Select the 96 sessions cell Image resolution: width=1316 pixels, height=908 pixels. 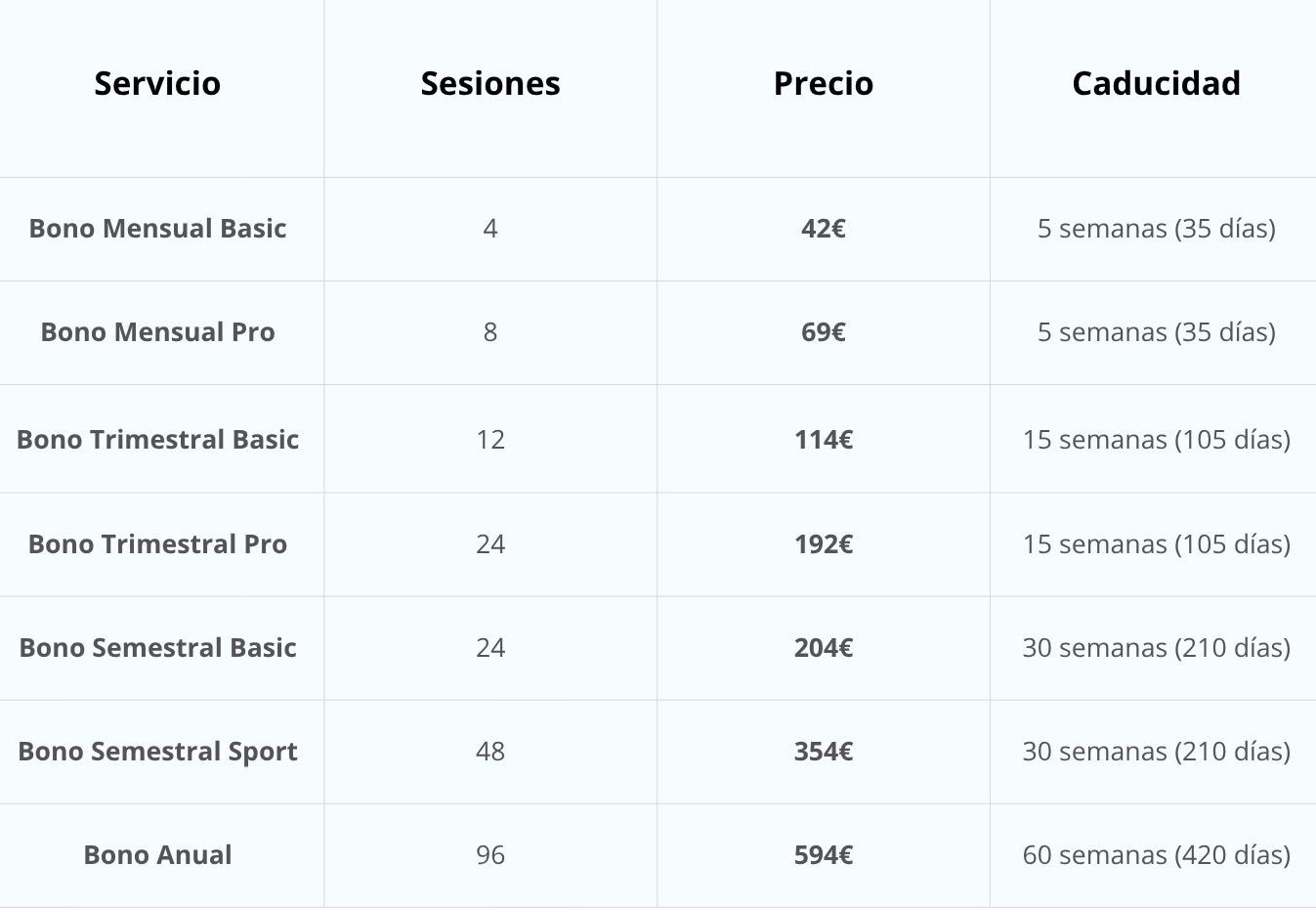(x=490, y=855)
